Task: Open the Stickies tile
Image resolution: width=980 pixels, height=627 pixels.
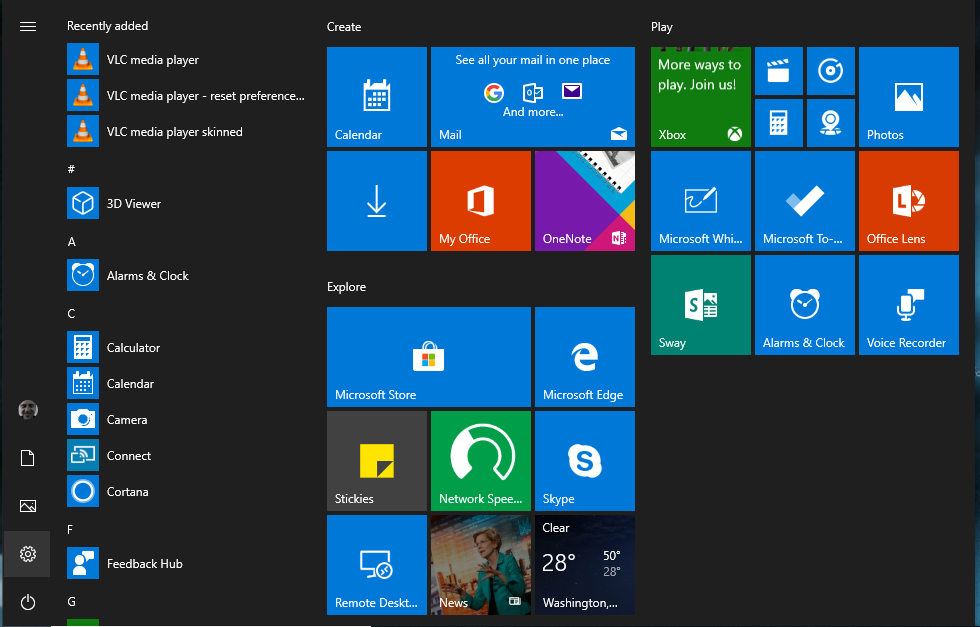Action: click(x=377, y=461)
